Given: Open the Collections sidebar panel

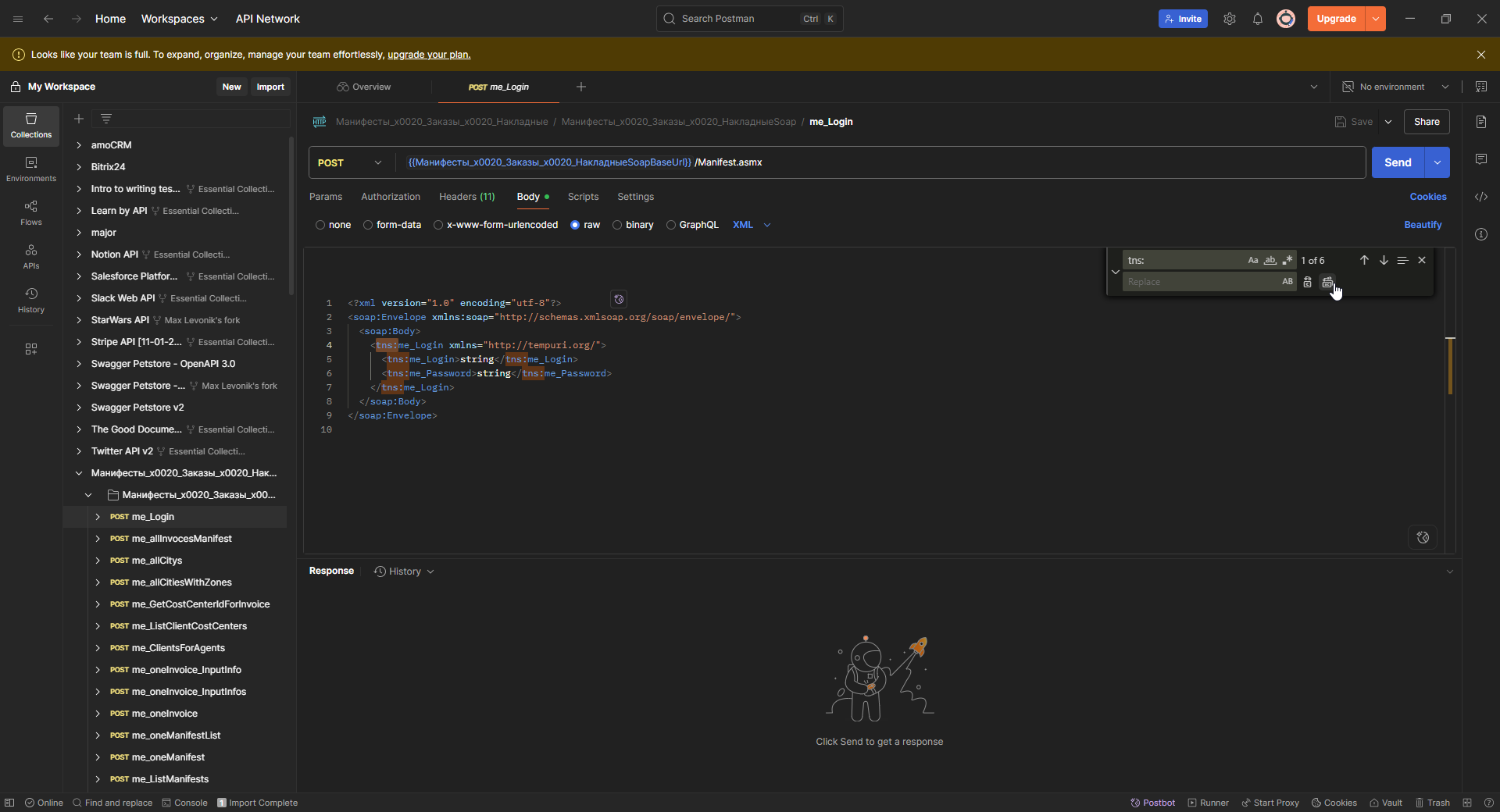Looking at the screenshot, I should (x=31, y=126).
